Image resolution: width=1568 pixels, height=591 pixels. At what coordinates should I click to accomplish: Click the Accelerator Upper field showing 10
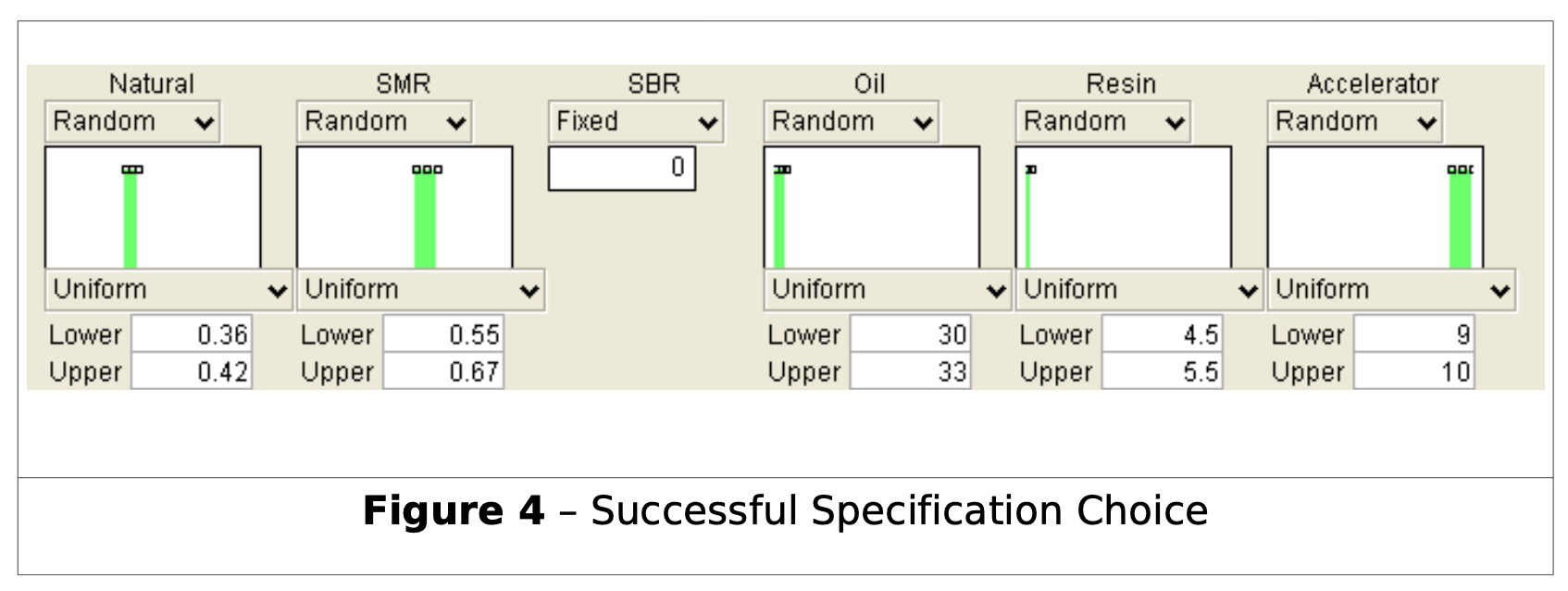pos(1416,372)
